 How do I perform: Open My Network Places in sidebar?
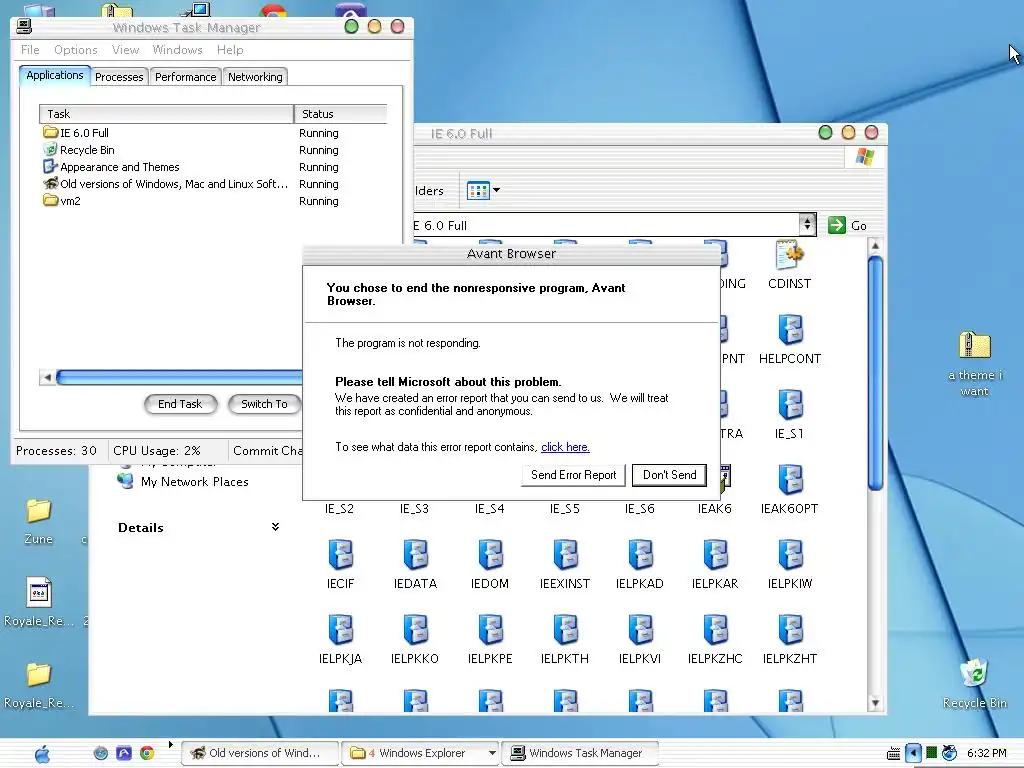(x=183, y=482)
